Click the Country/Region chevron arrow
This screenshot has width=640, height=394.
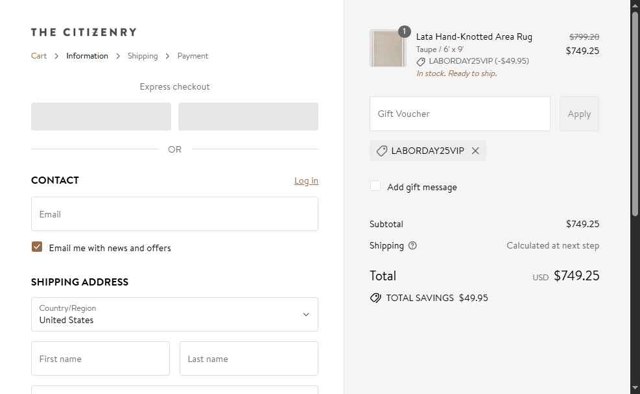pyautogui.click(x=306, y=314)
